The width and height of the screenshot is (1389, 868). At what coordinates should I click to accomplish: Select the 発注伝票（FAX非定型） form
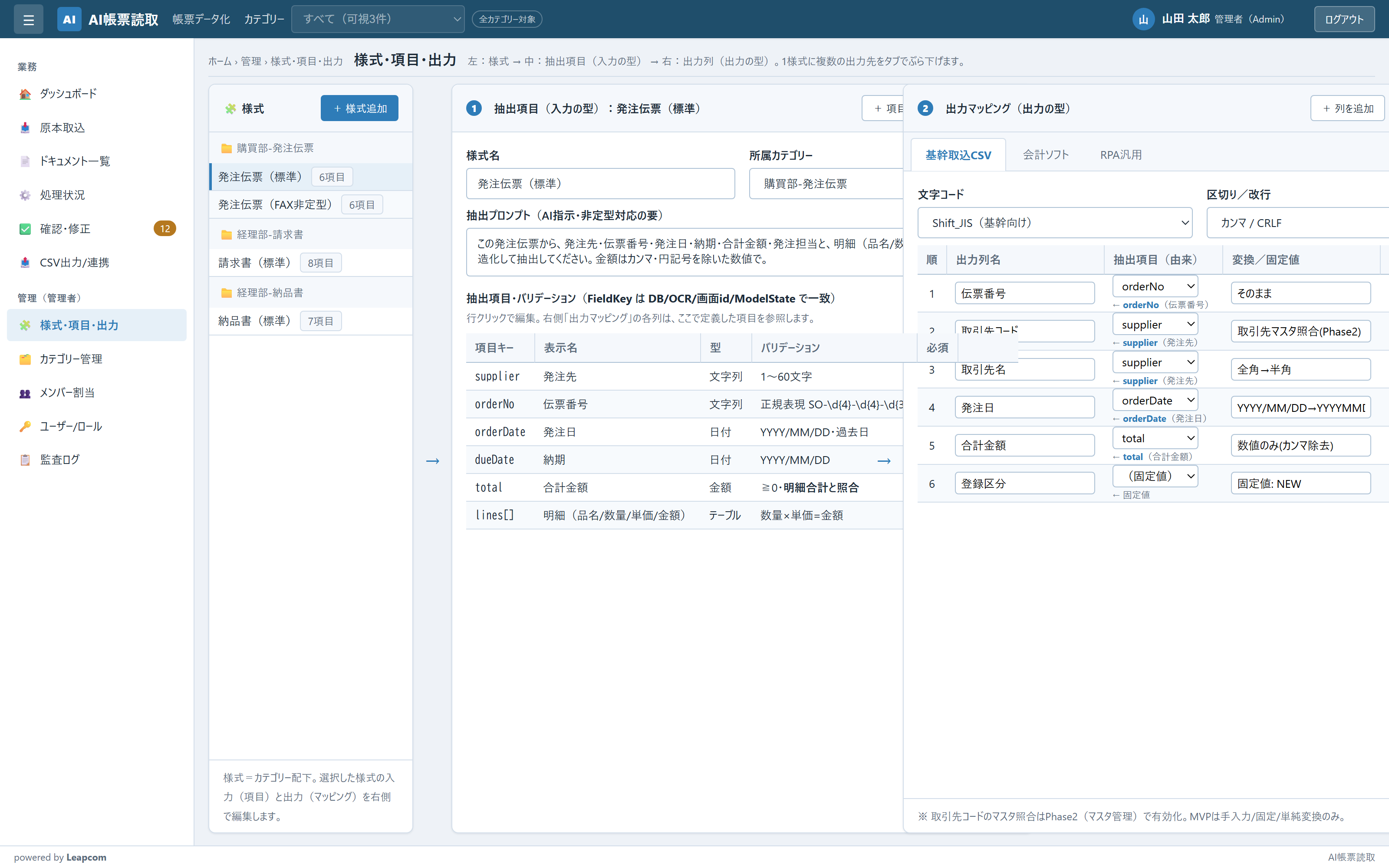(310, 204)
